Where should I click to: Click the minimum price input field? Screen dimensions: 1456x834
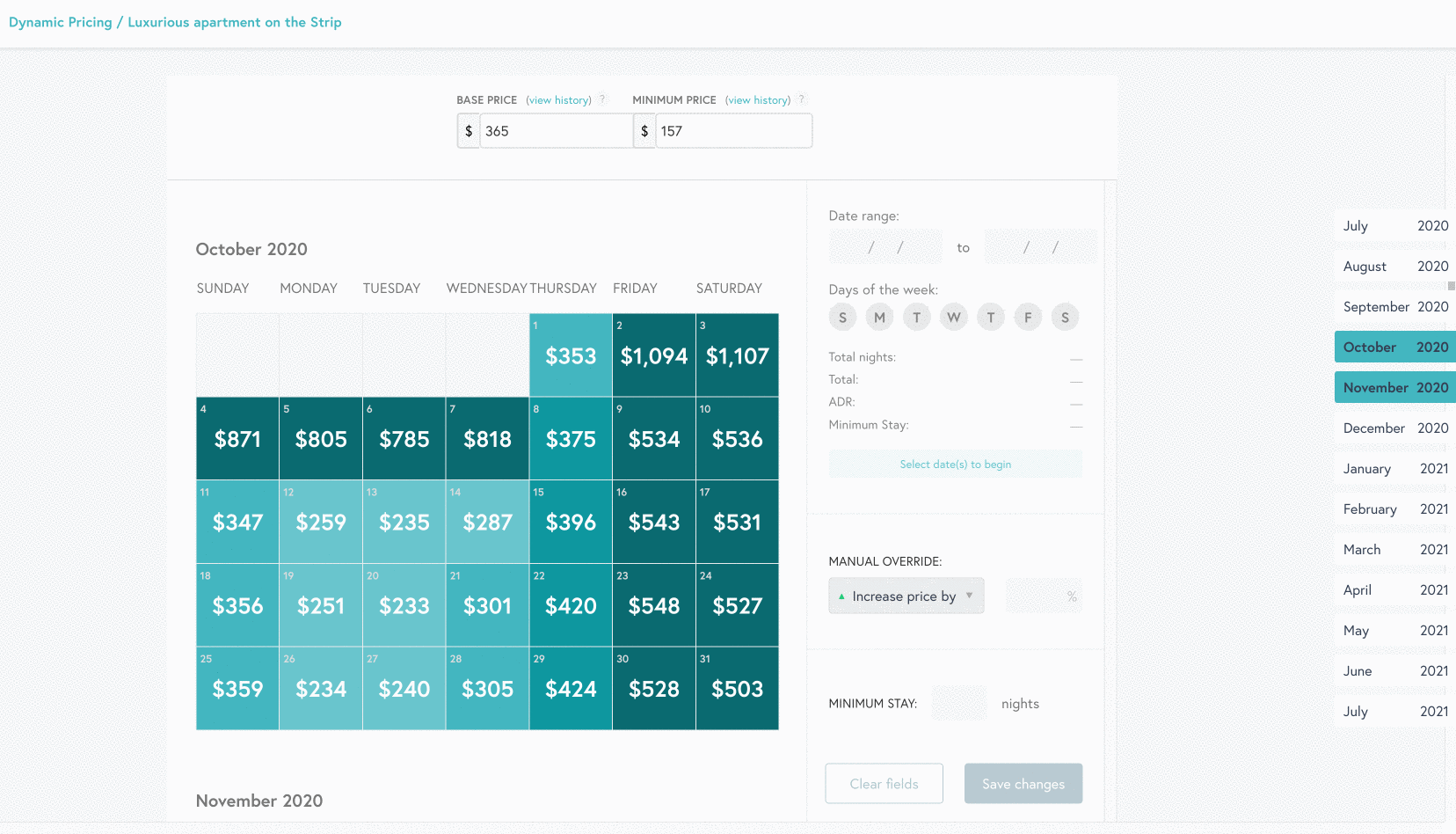coord(733,131)
